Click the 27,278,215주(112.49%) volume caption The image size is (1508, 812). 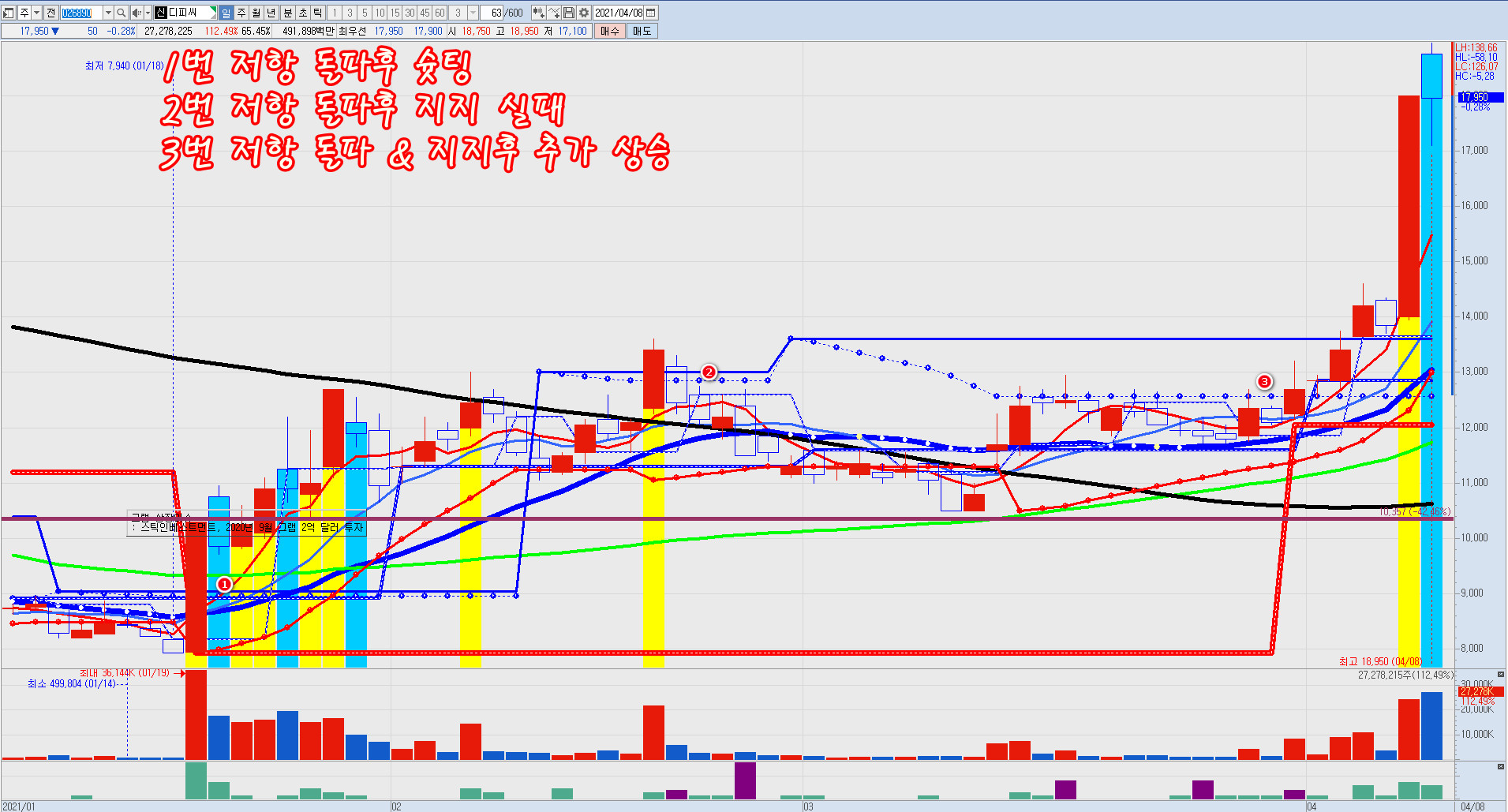tap(1405, 675)
